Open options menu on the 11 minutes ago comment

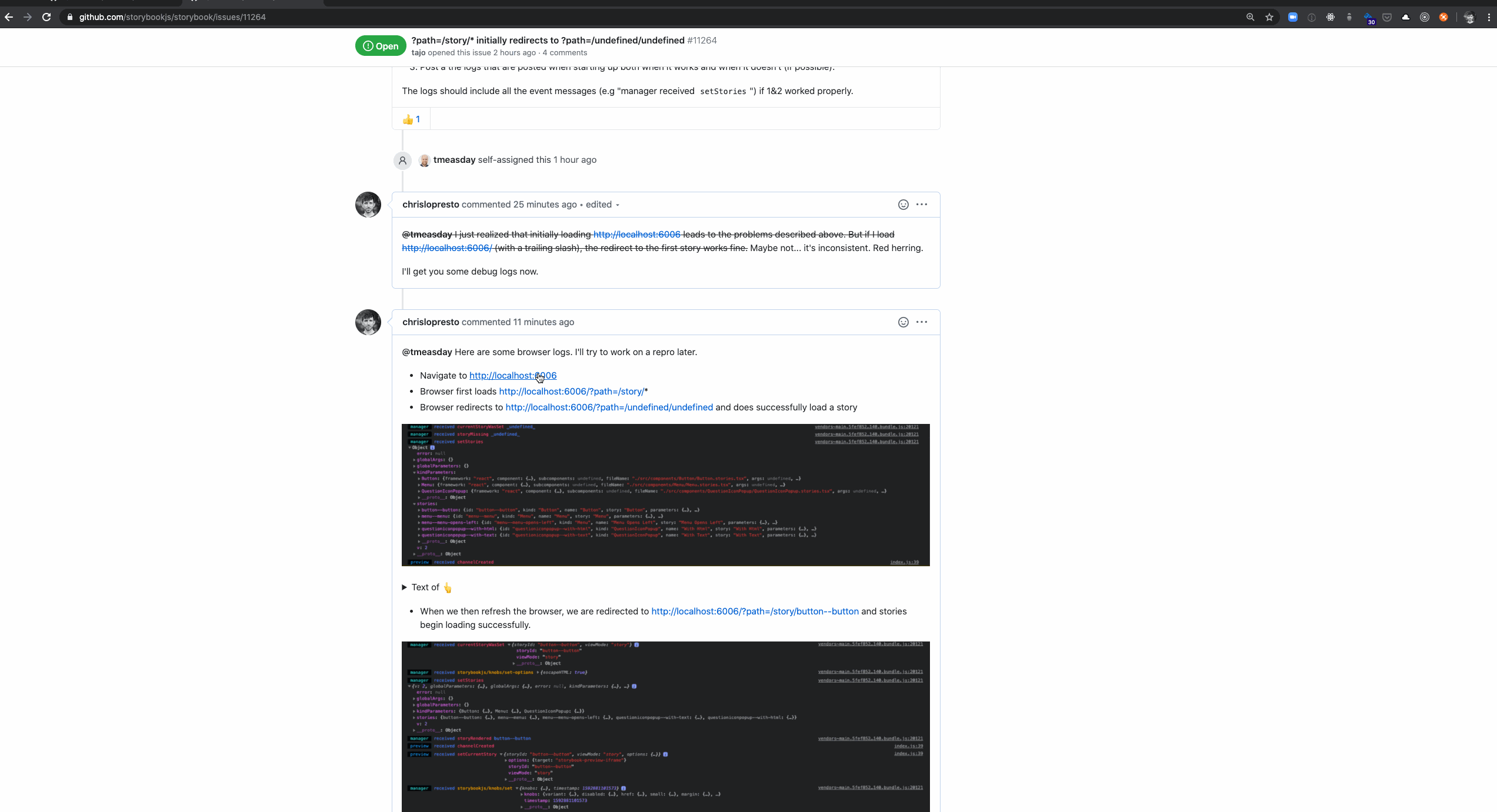tap(922, 322)
